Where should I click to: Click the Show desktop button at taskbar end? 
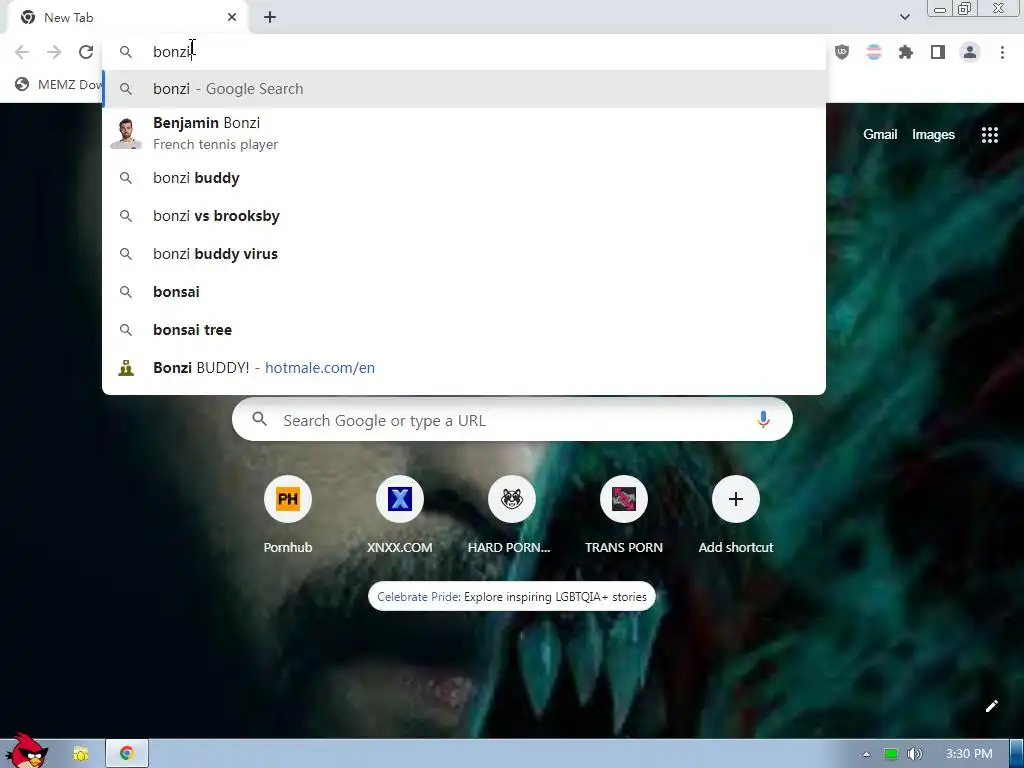(x=1017, y=754)
